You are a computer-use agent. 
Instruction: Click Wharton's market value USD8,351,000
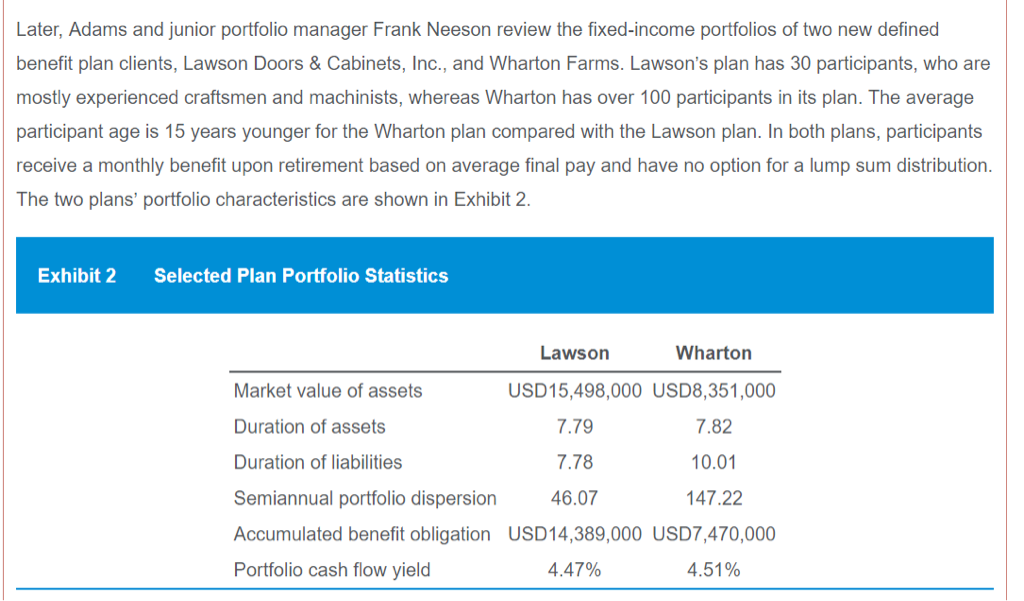713,391
